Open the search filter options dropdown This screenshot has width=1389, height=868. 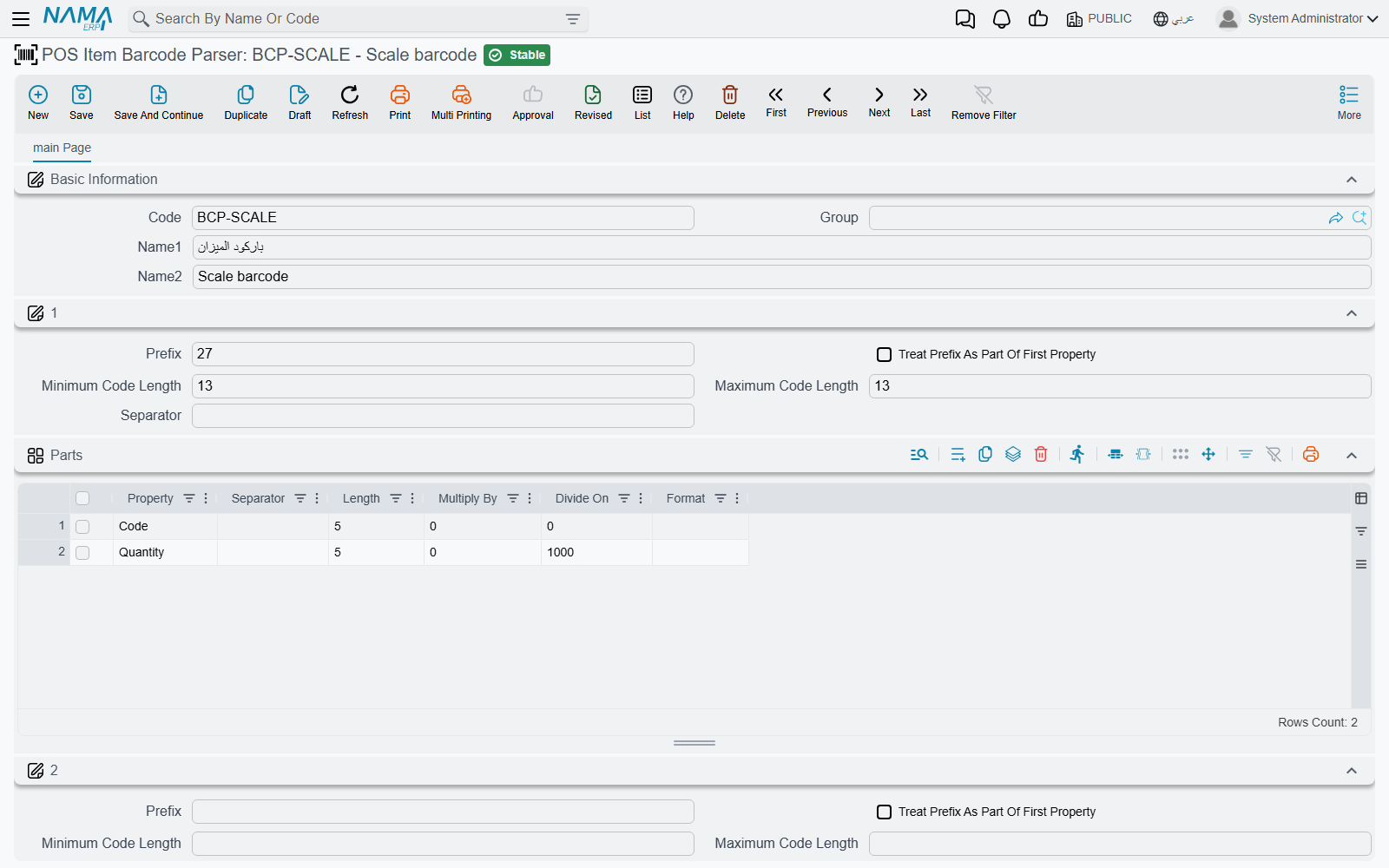573,19
